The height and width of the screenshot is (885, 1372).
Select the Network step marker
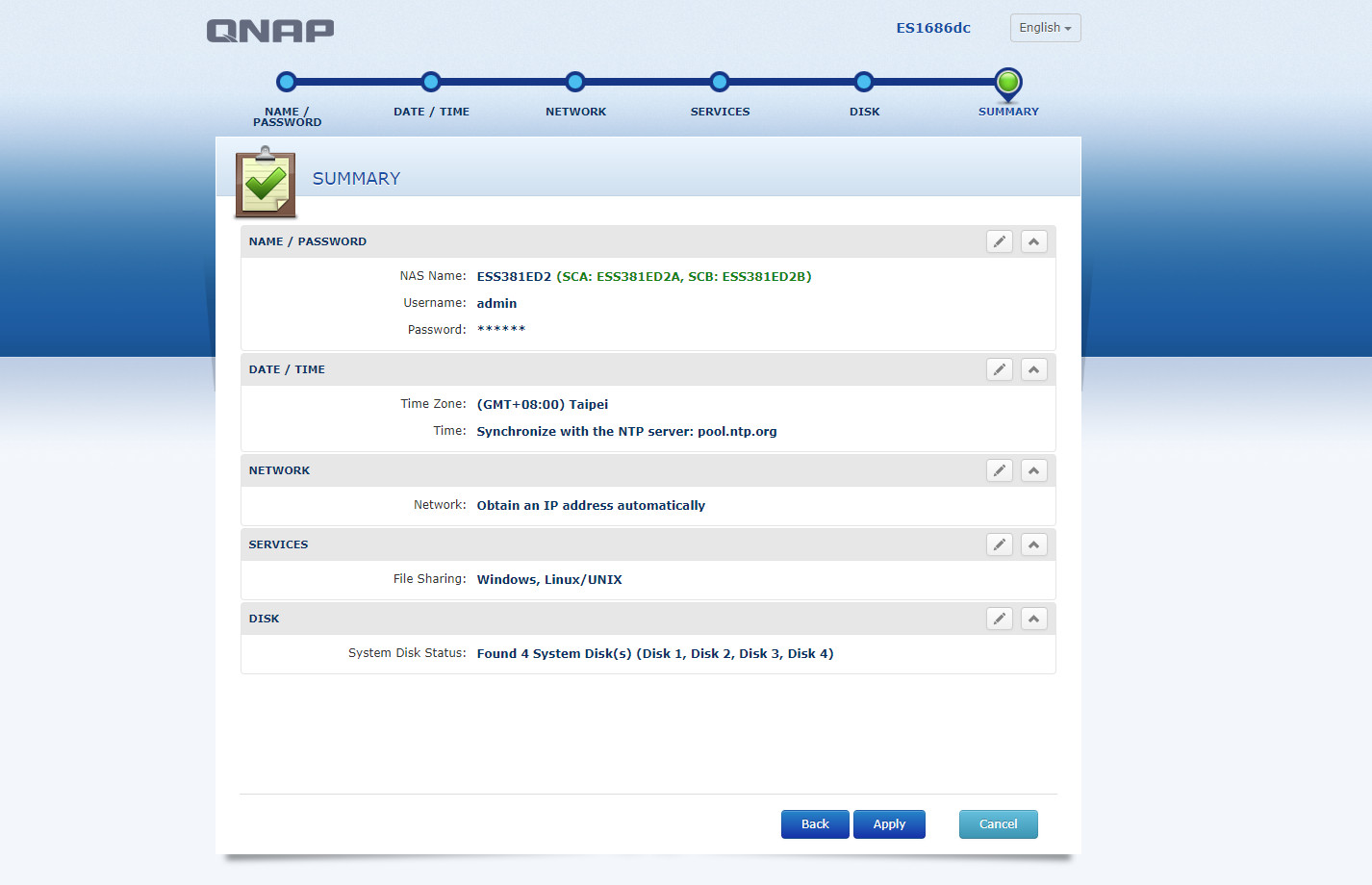[x=575, y=83]
